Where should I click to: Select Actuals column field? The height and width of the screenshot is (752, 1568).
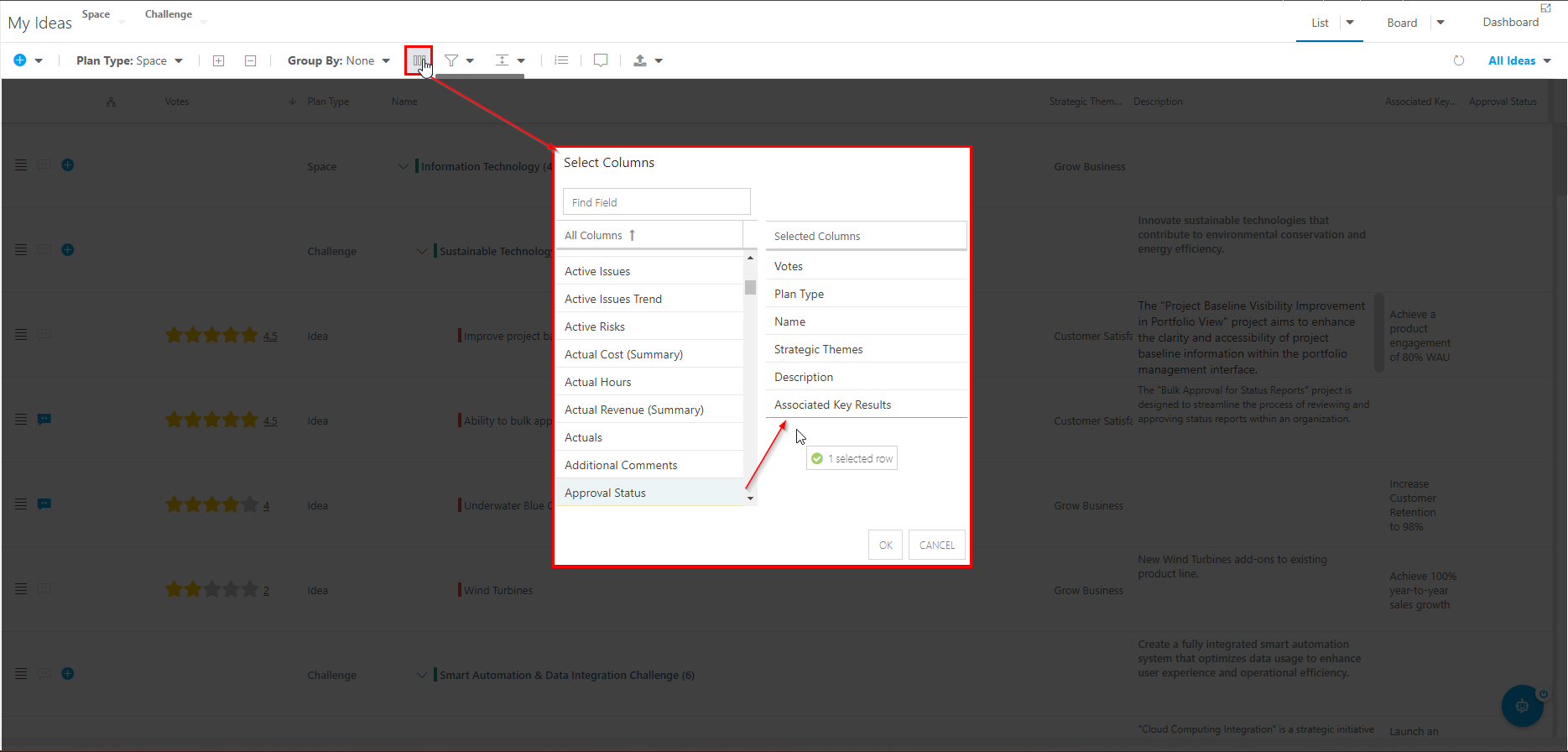pyautogui.click(x=649, y=437)
